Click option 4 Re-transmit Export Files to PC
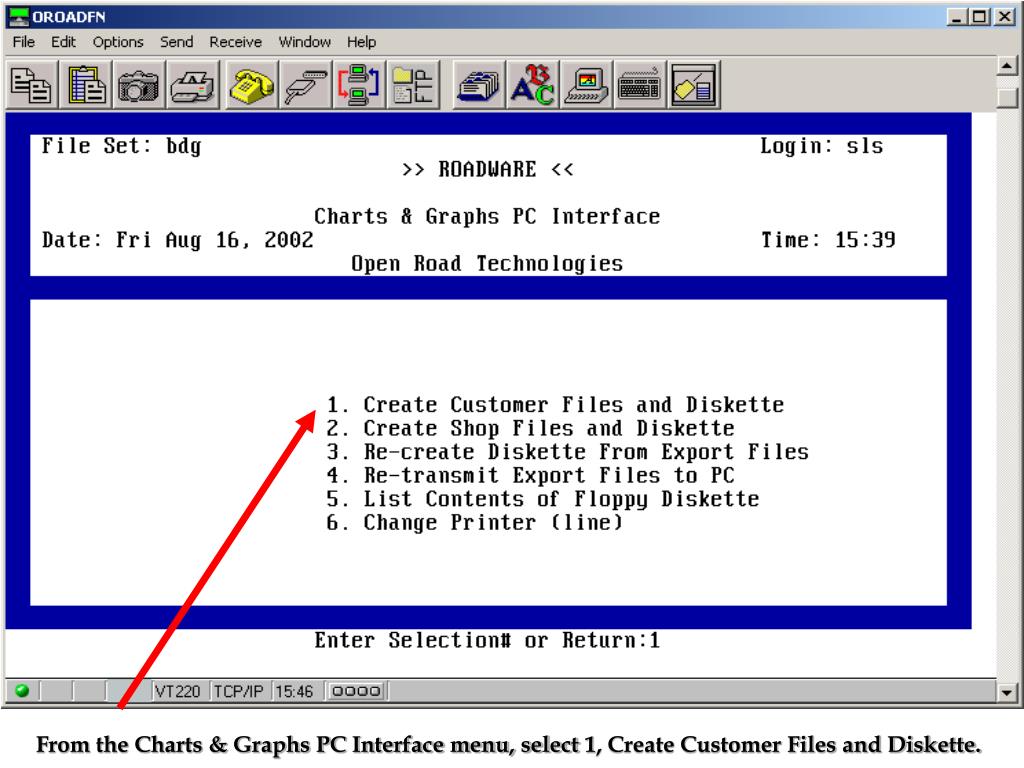The height and width of the screenshot is (768, 1024). pyautogui.click(x=530, y=475)
